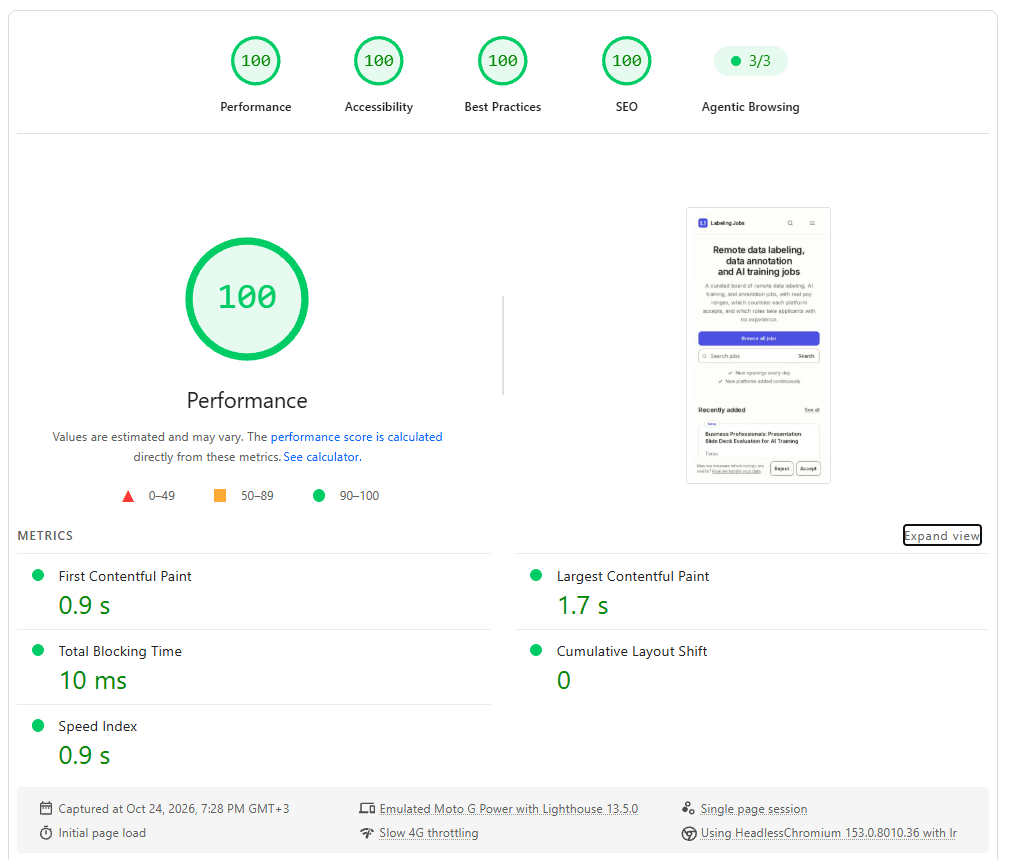Click the Performance label under top gauge
1019x860 pixels.
[x=255, y=107]
